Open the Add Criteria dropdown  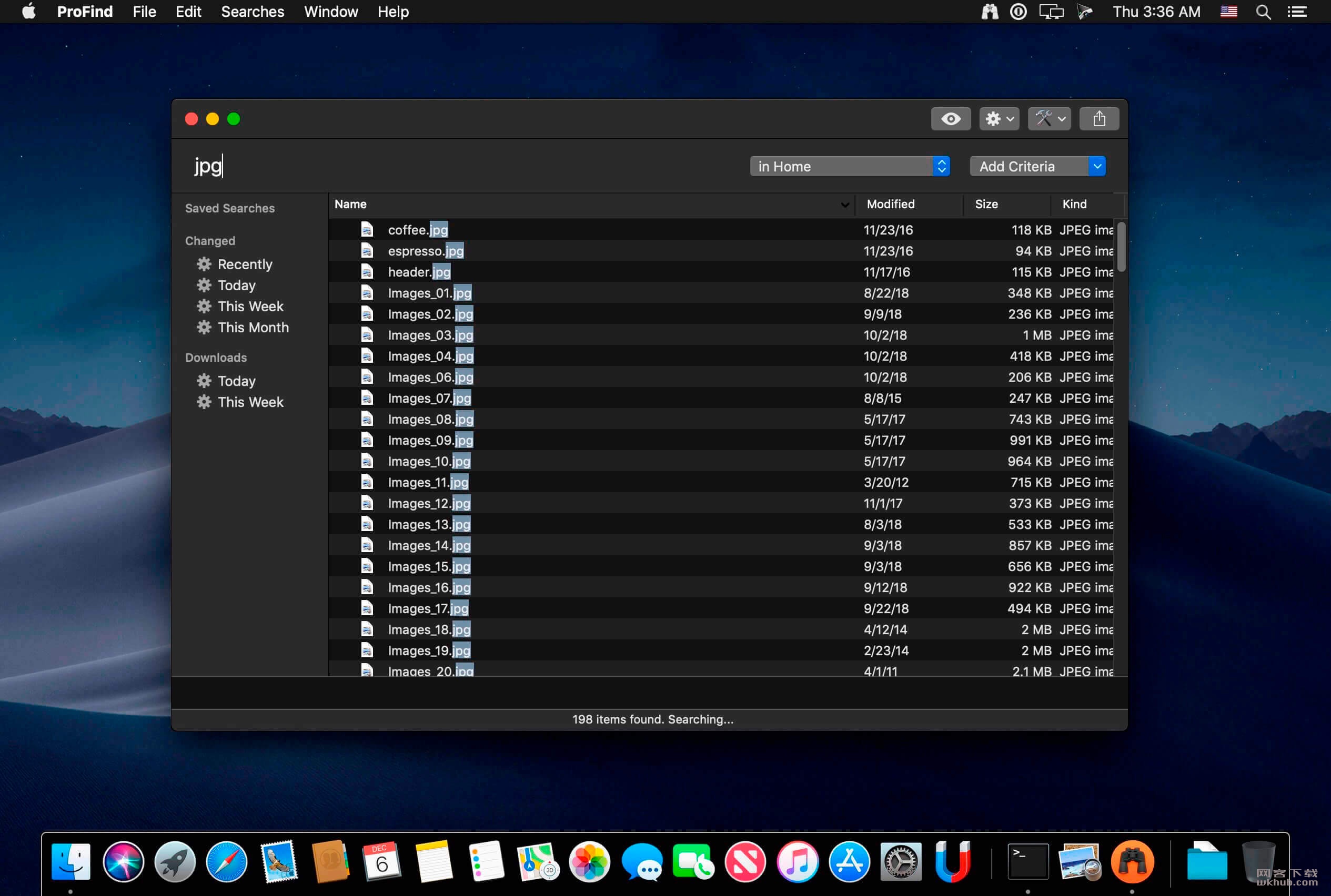tap(1037, 166)
